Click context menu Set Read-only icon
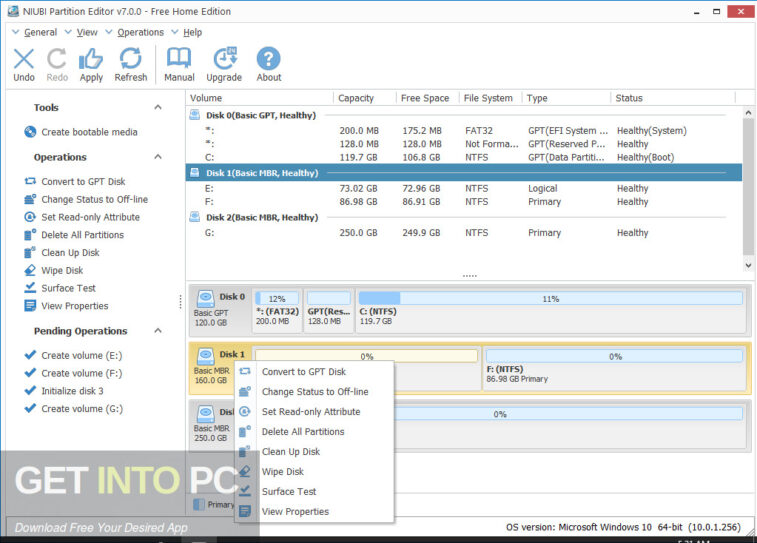757x543 pixels. [x=245, y=411]
